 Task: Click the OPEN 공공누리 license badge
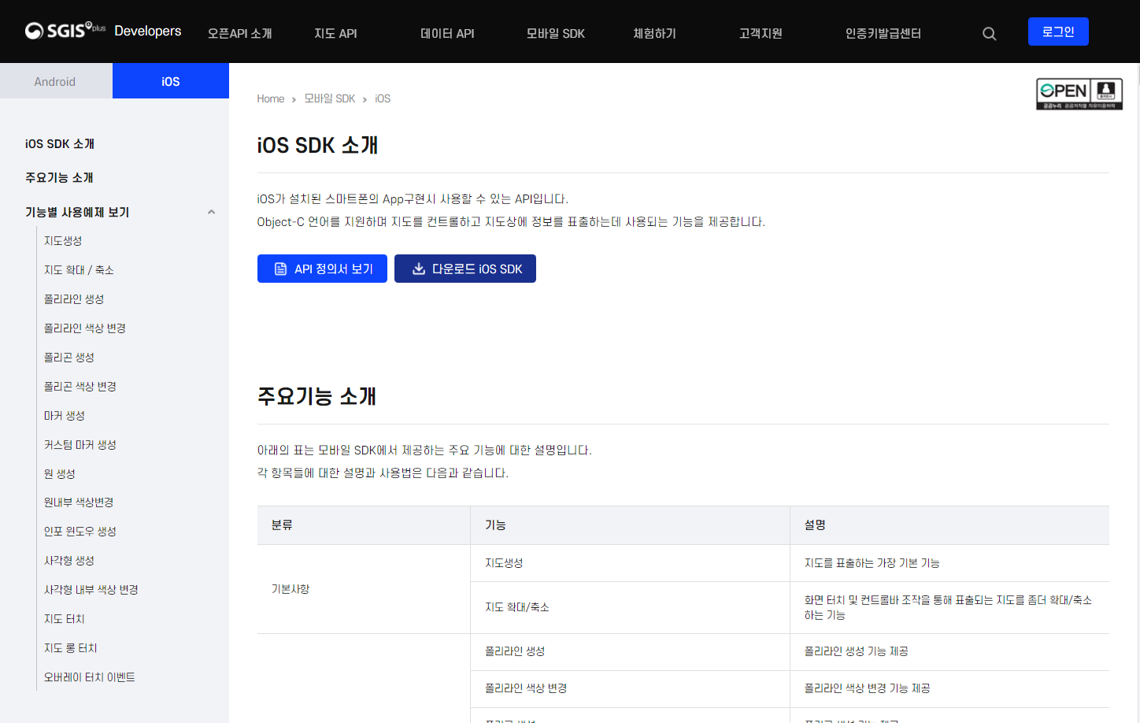tap(1079, 93)
